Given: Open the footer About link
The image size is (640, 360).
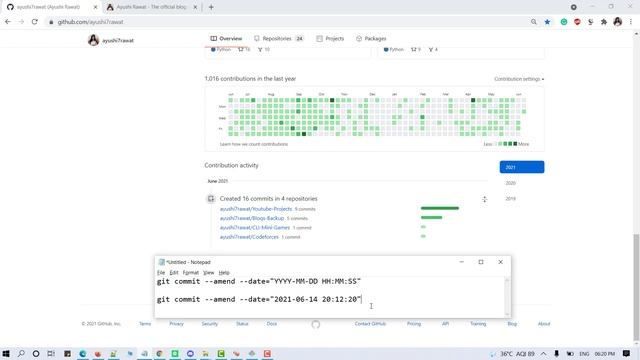Looking at the screenshot, I should 544,324.
